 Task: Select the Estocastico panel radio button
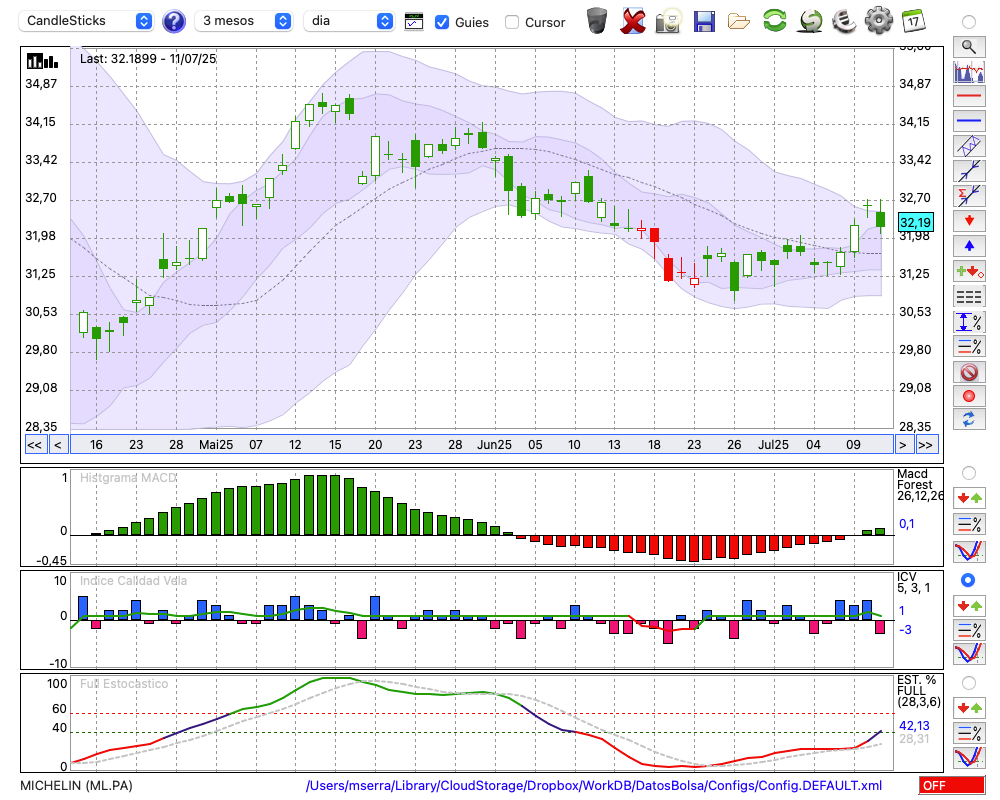tap(968, 683)
